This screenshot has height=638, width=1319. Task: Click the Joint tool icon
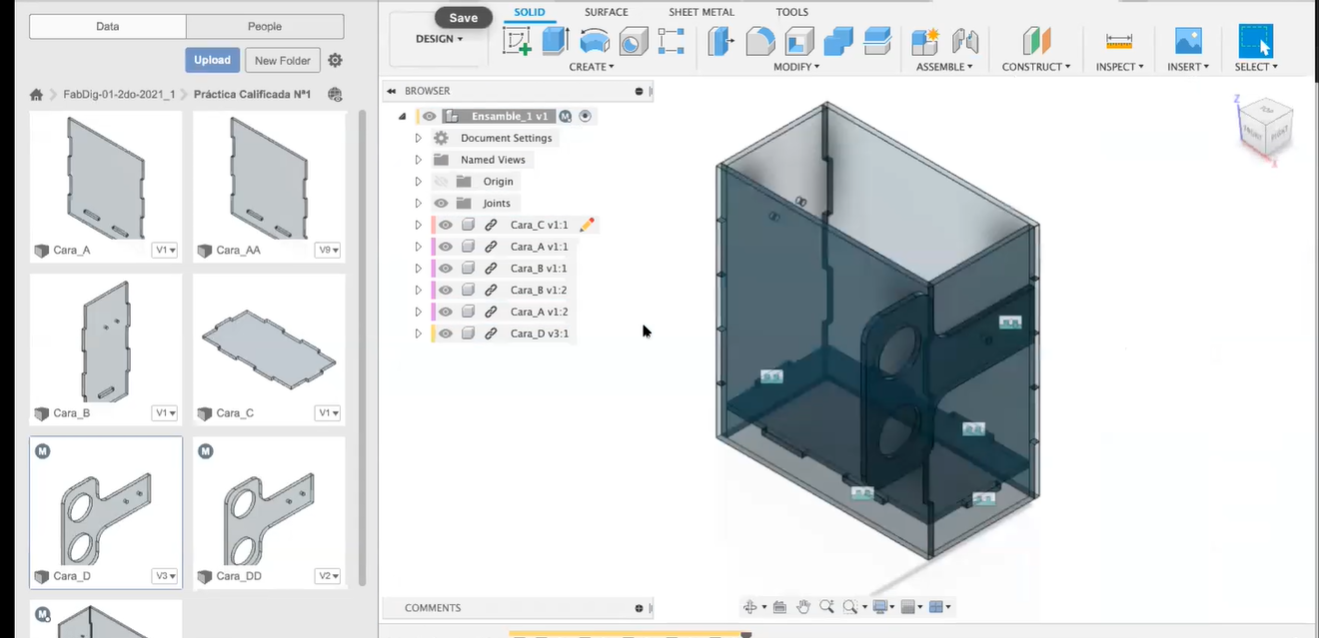(x=965, y=41)
